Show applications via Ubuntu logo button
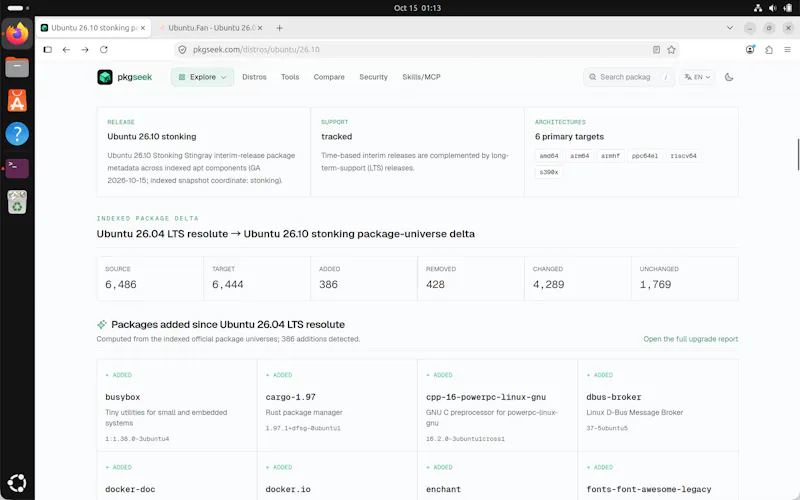The width and height of the screenshot is (800, 500). click(17, 483)
